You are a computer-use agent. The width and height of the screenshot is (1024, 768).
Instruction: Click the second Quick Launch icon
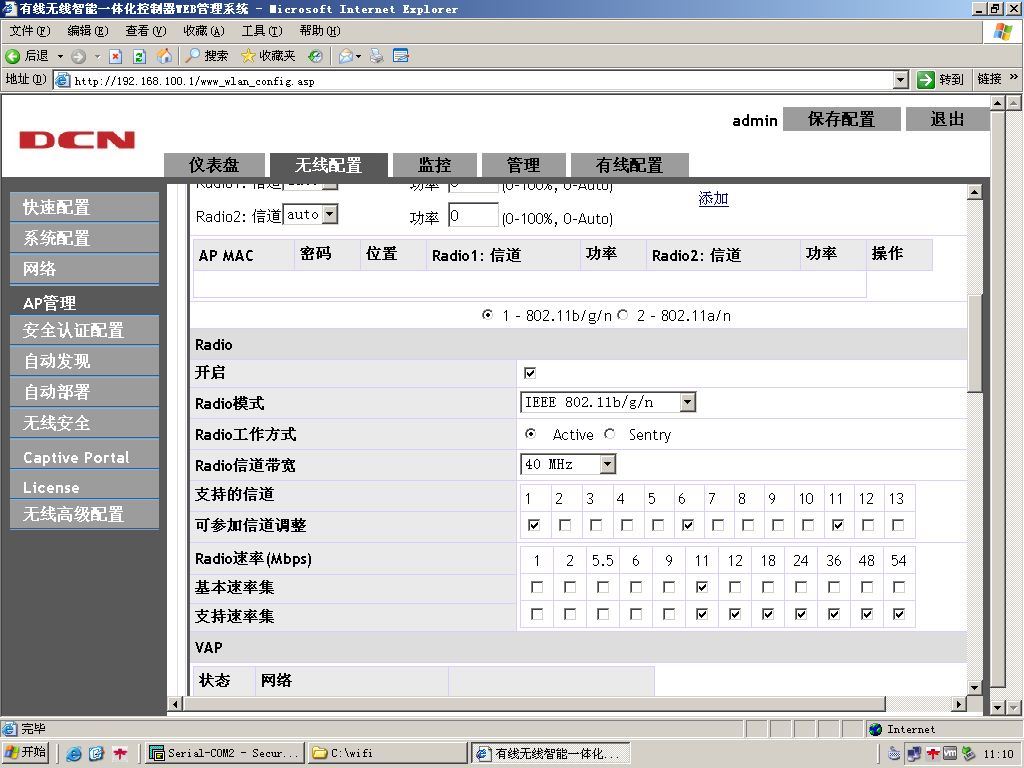coord(96,754)
